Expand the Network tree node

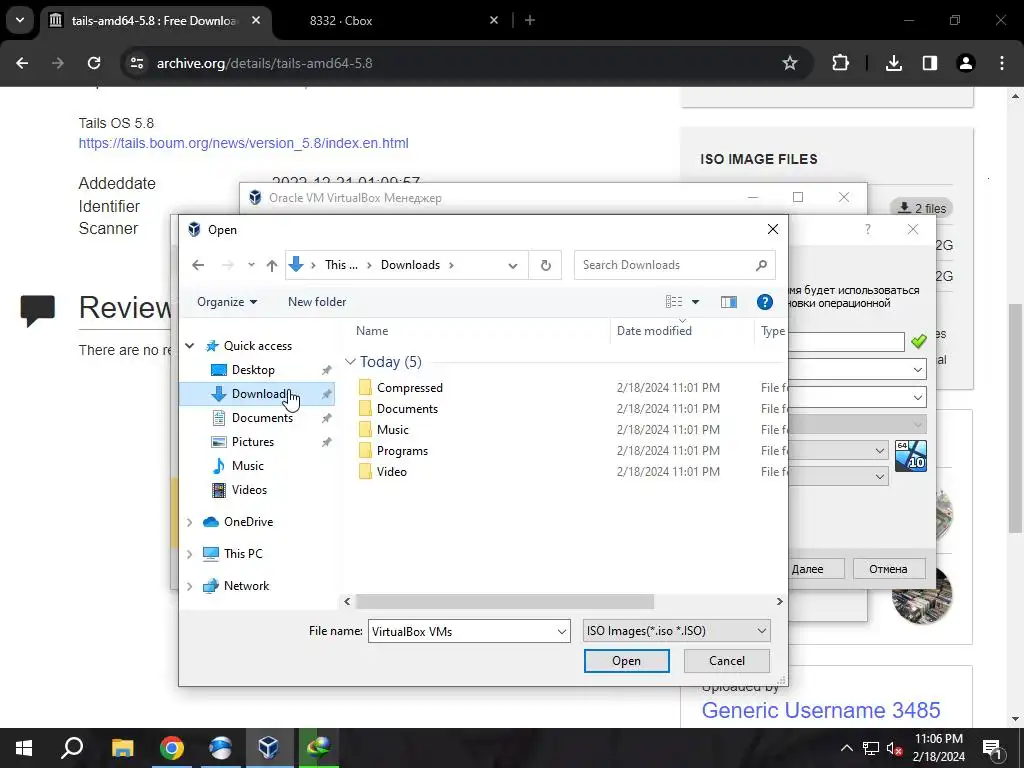click(189, 586)
